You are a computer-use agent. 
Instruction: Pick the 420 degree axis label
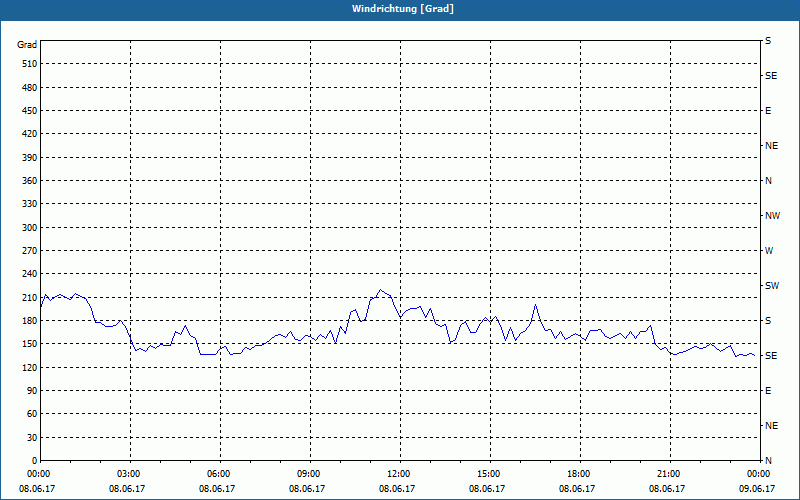click(30, 134)
